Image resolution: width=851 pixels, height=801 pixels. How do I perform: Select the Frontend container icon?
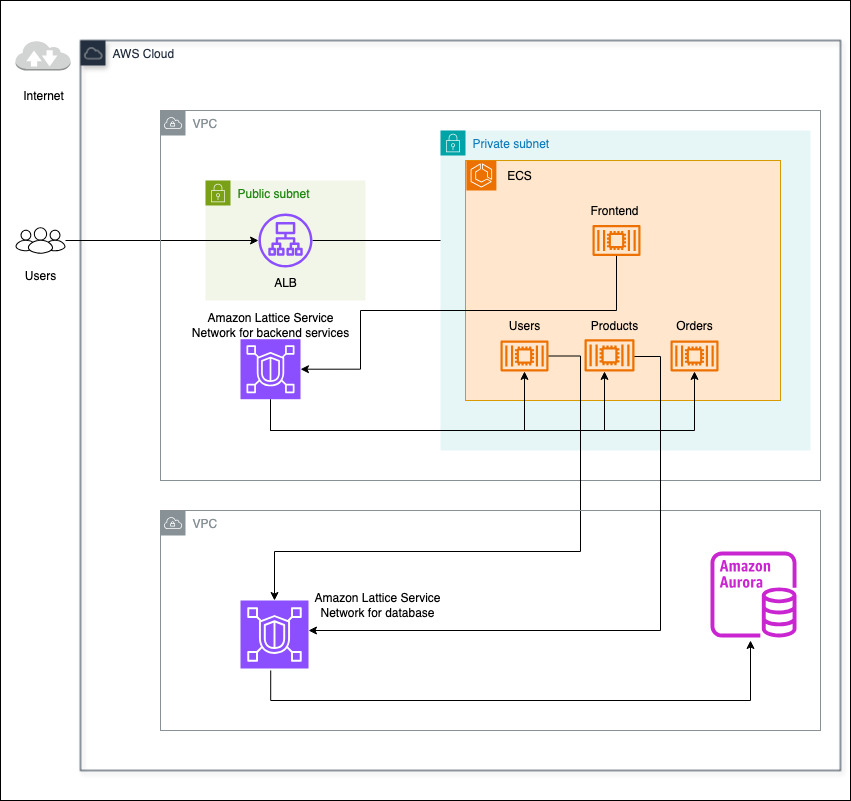click(x=615, y=240)
